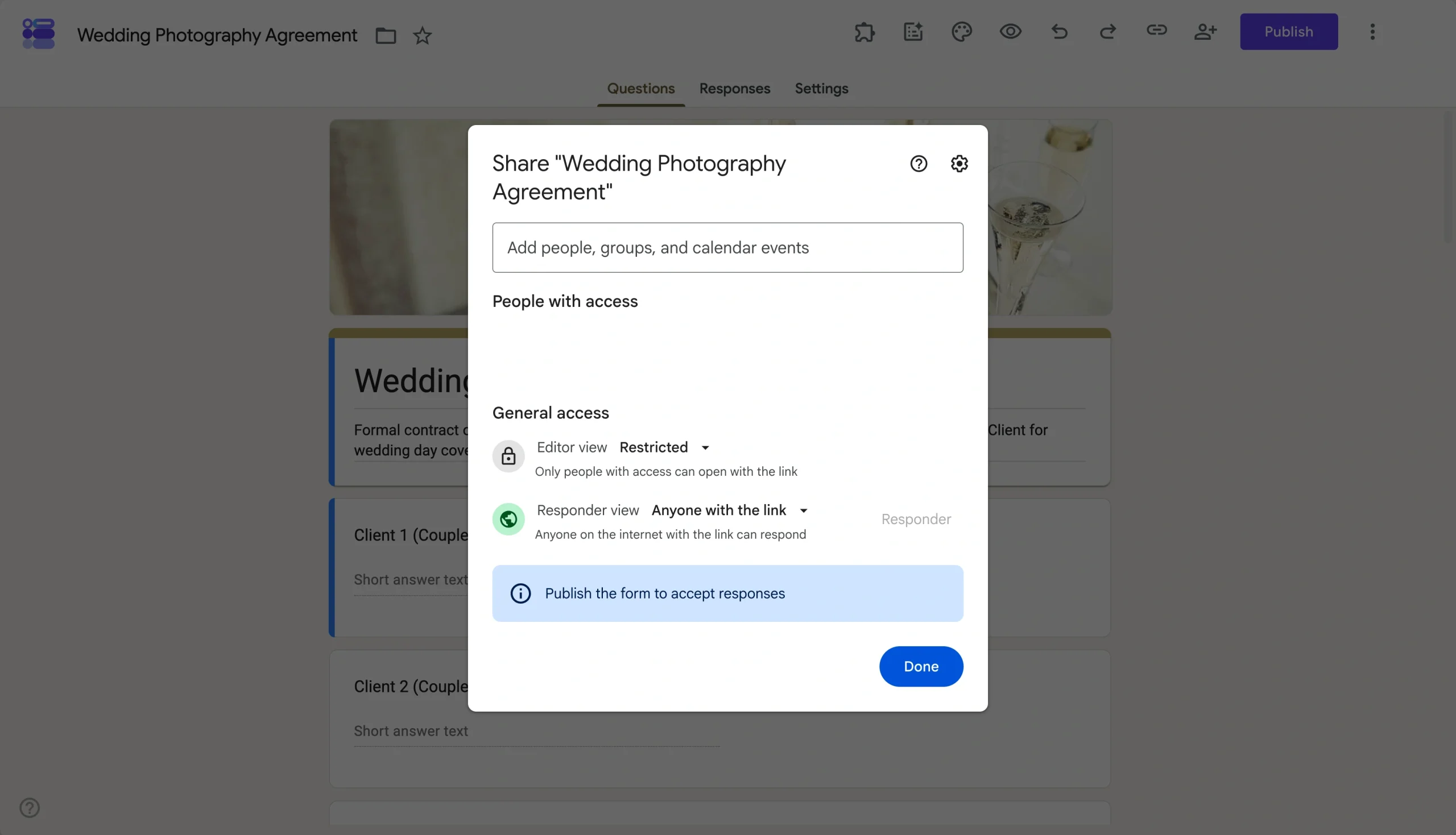Click the lock icon beside Editor view
The height and width of the screenshot is (835, 1456).
(x=508, y=456)
